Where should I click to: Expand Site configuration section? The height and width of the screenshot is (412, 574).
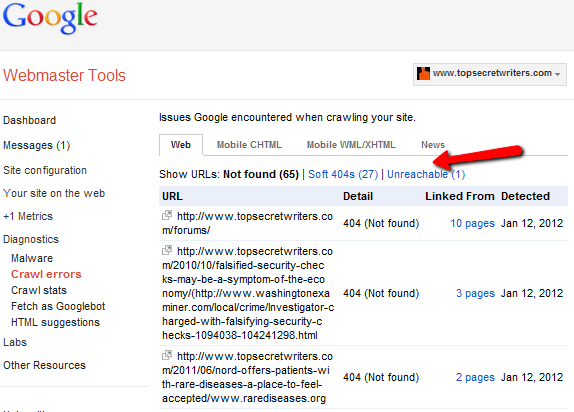click(x=45, y=170)
